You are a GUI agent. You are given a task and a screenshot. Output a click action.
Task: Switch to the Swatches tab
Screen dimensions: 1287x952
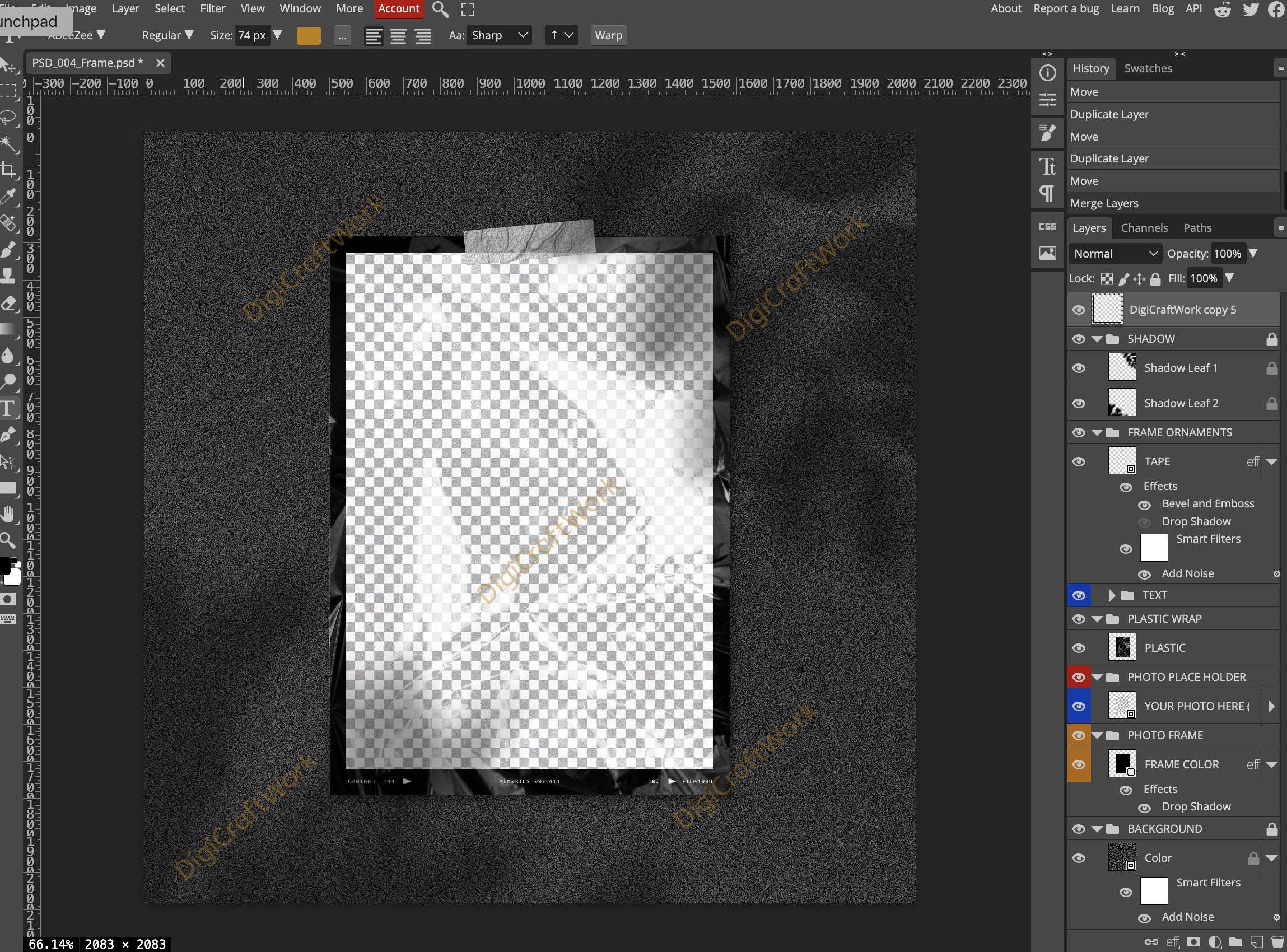click(x=1148, y=68)
